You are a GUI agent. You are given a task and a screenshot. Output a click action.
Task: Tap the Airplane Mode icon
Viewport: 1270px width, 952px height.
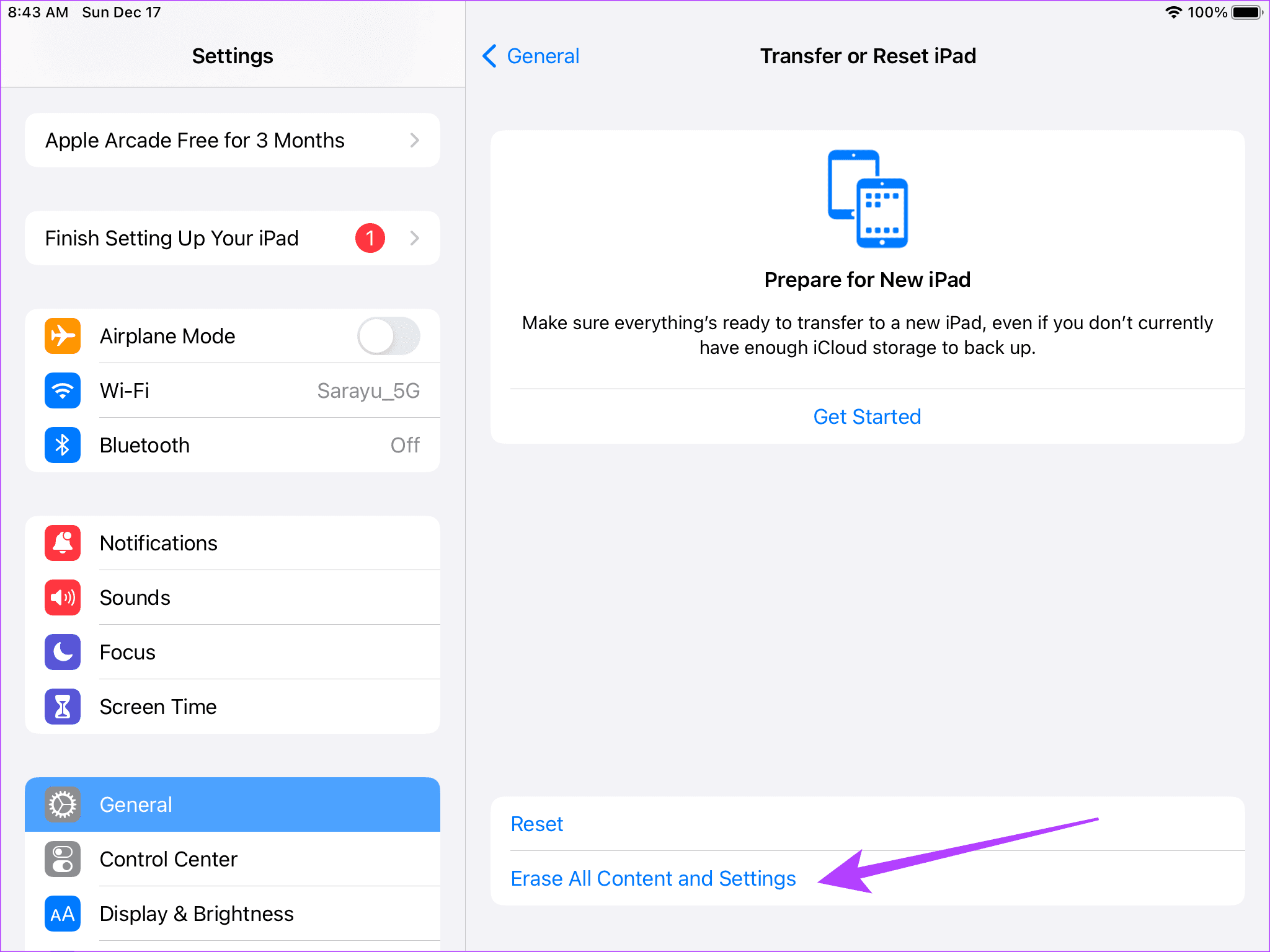point(62,335)
